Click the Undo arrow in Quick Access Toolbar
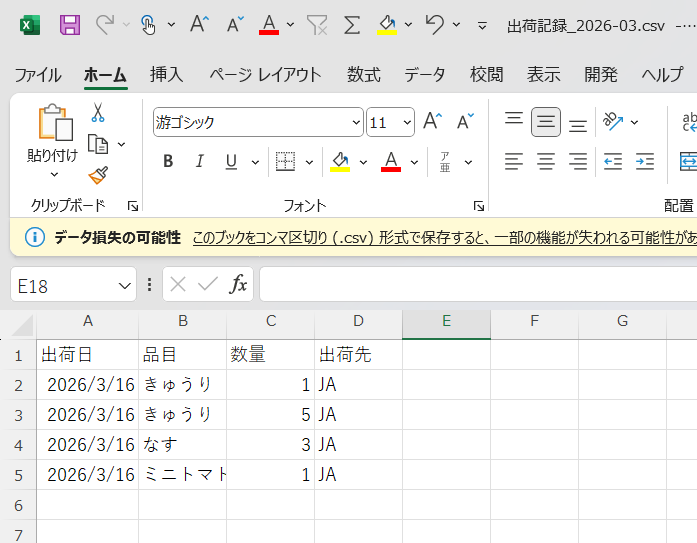The height and width of the screenshot is (543, 697). point(434,24)
